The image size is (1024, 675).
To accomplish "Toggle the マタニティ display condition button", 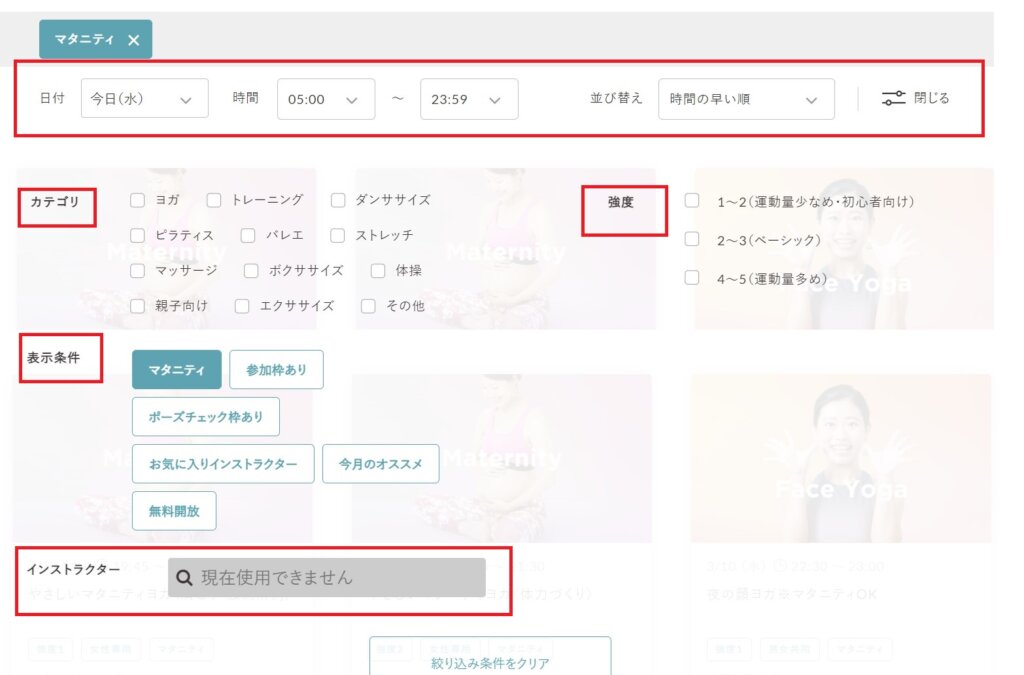I will tap(176, 370).
